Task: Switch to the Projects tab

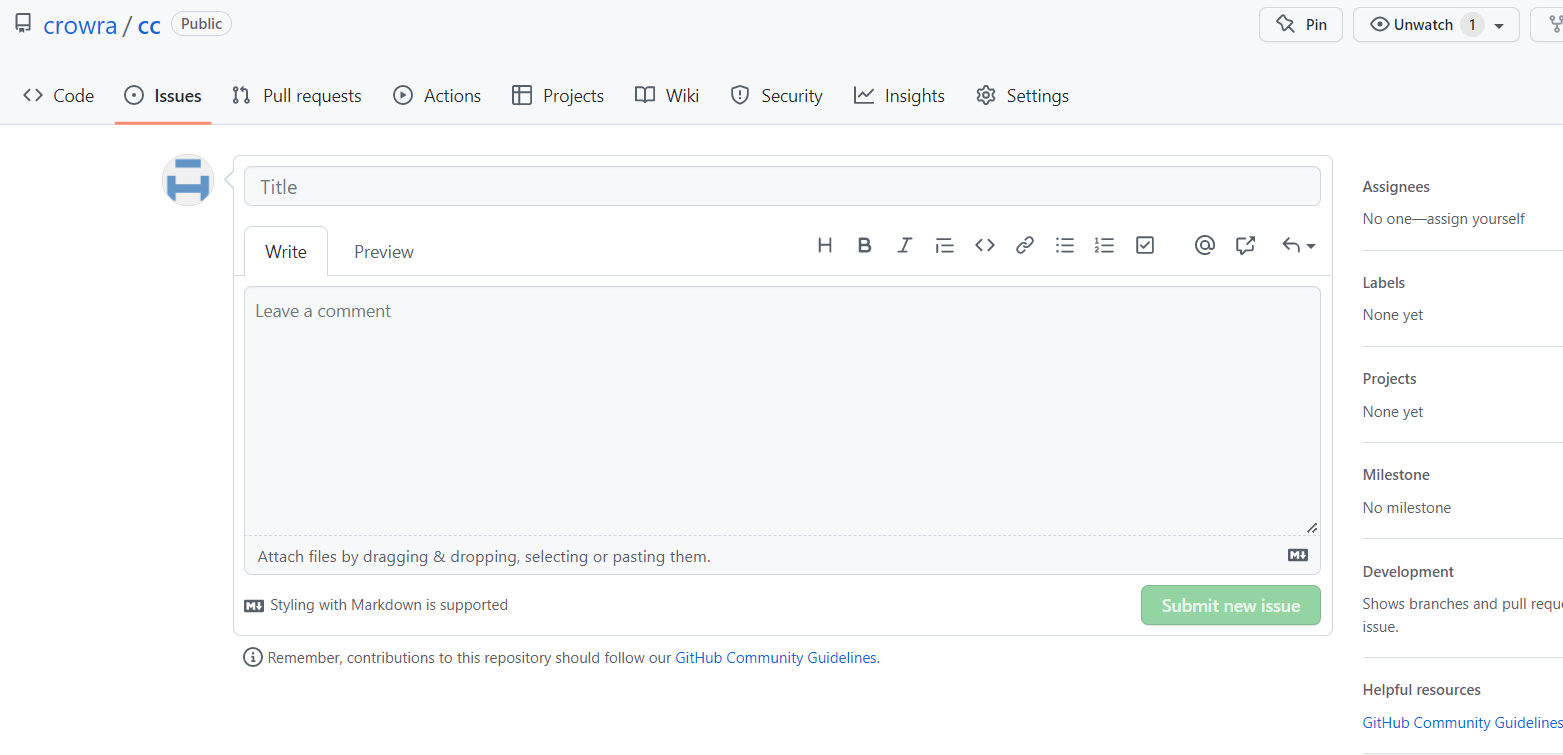Action: (558, 96)
